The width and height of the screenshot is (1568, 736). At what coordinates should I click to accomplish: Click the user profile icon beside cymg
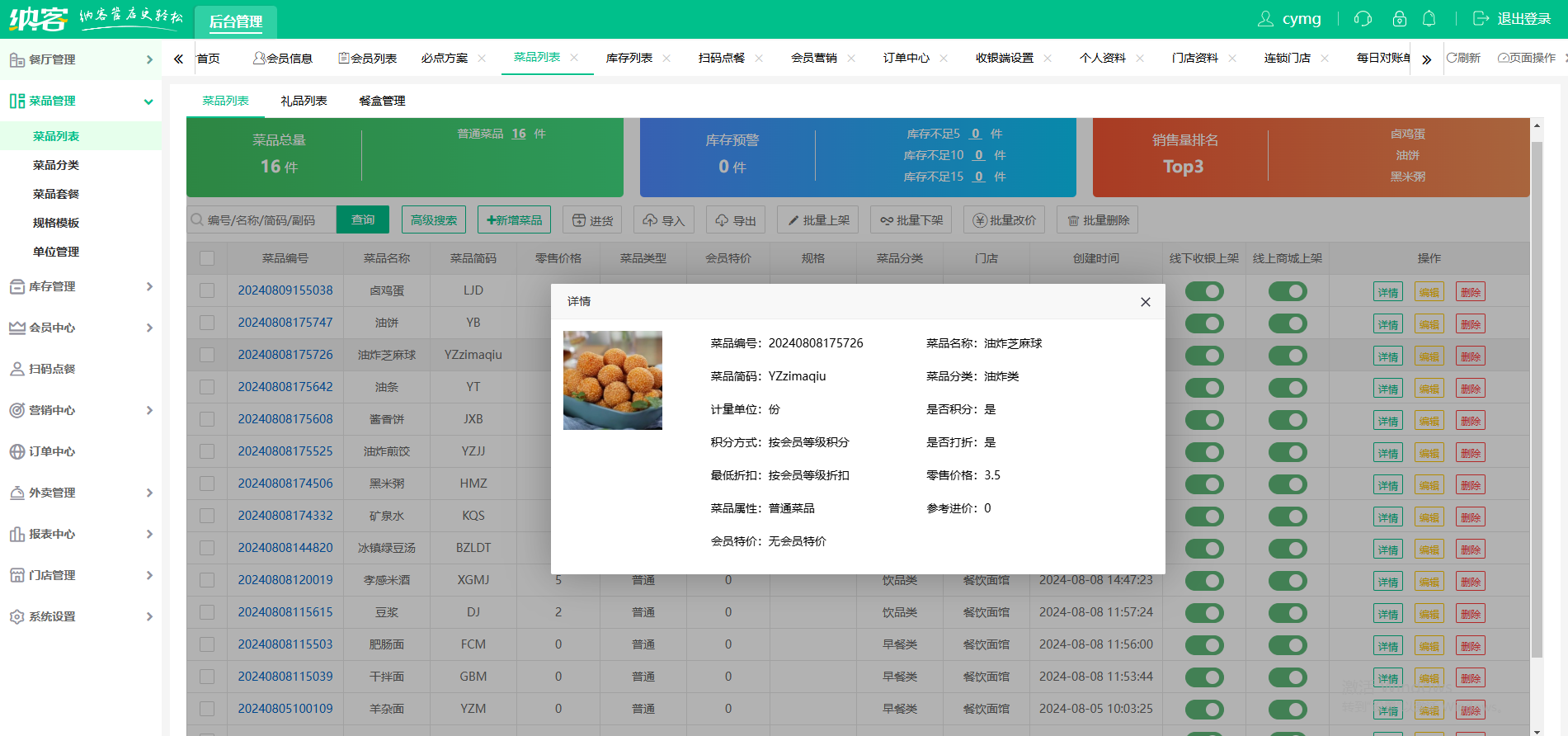click(x=1265, y=18)
